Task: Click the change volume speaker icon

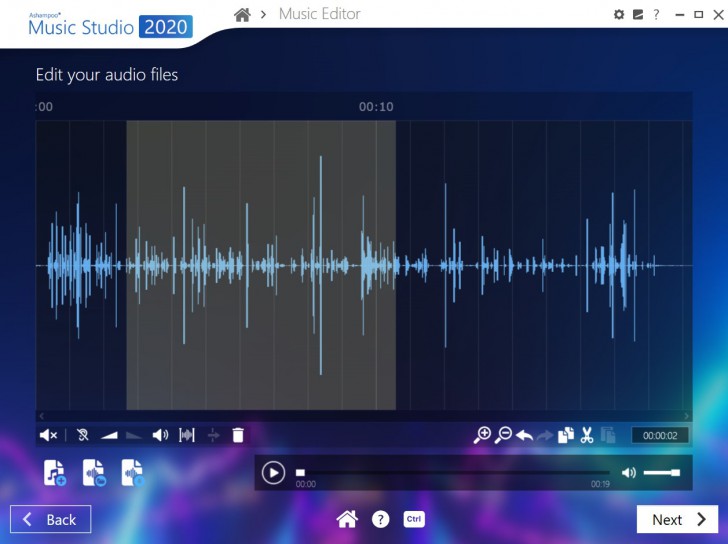Action: (x=161, y=435)
